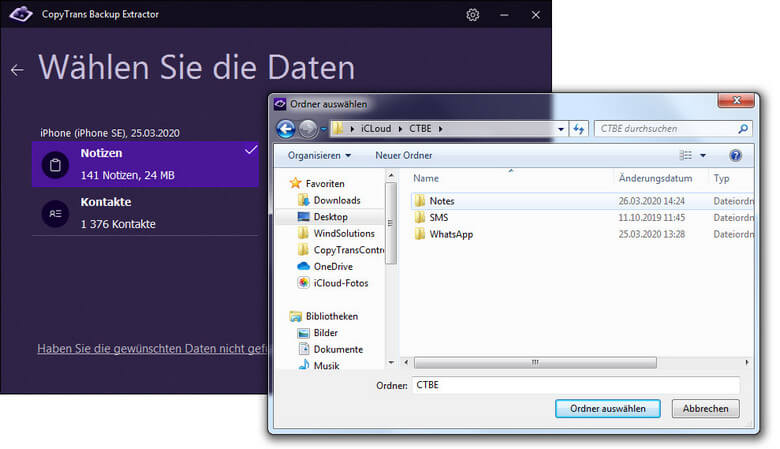The image size is (780, 449).
Task: Open iCloud-Fotos in the navigation pane
Action: tap(341, 283)
